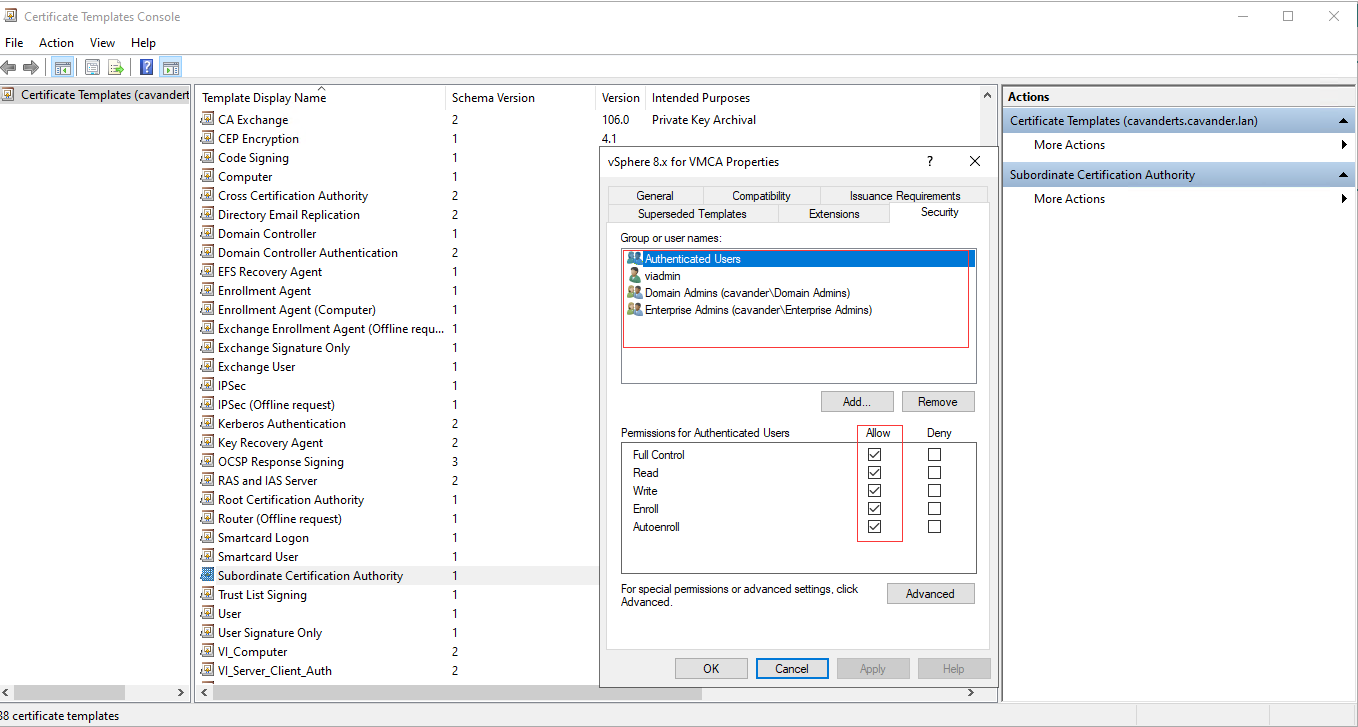Click the Add... button

(x=857, y=402)
